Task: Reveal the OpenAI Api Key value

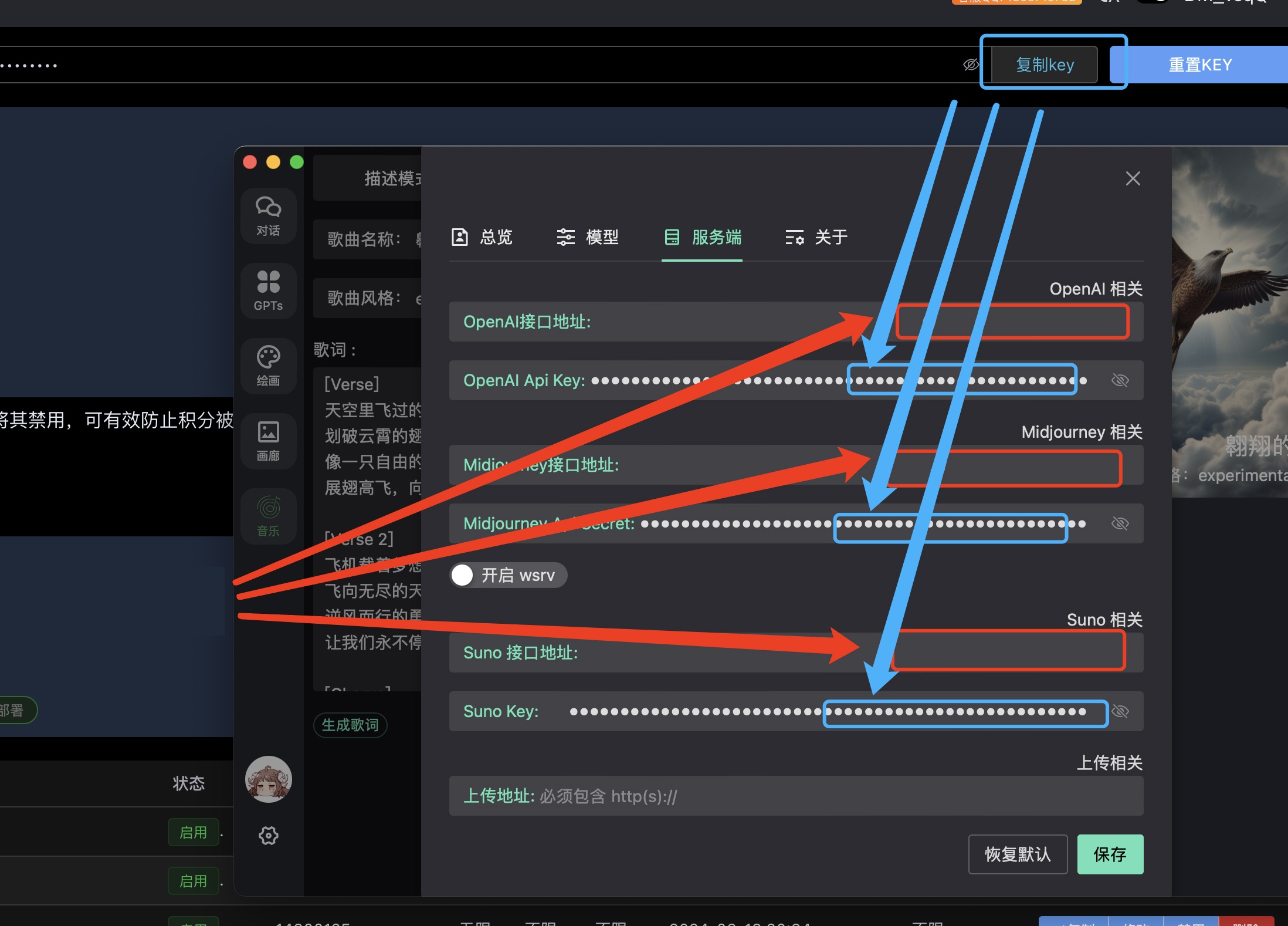Action: pyautogui.click(x=1120, y=380)
